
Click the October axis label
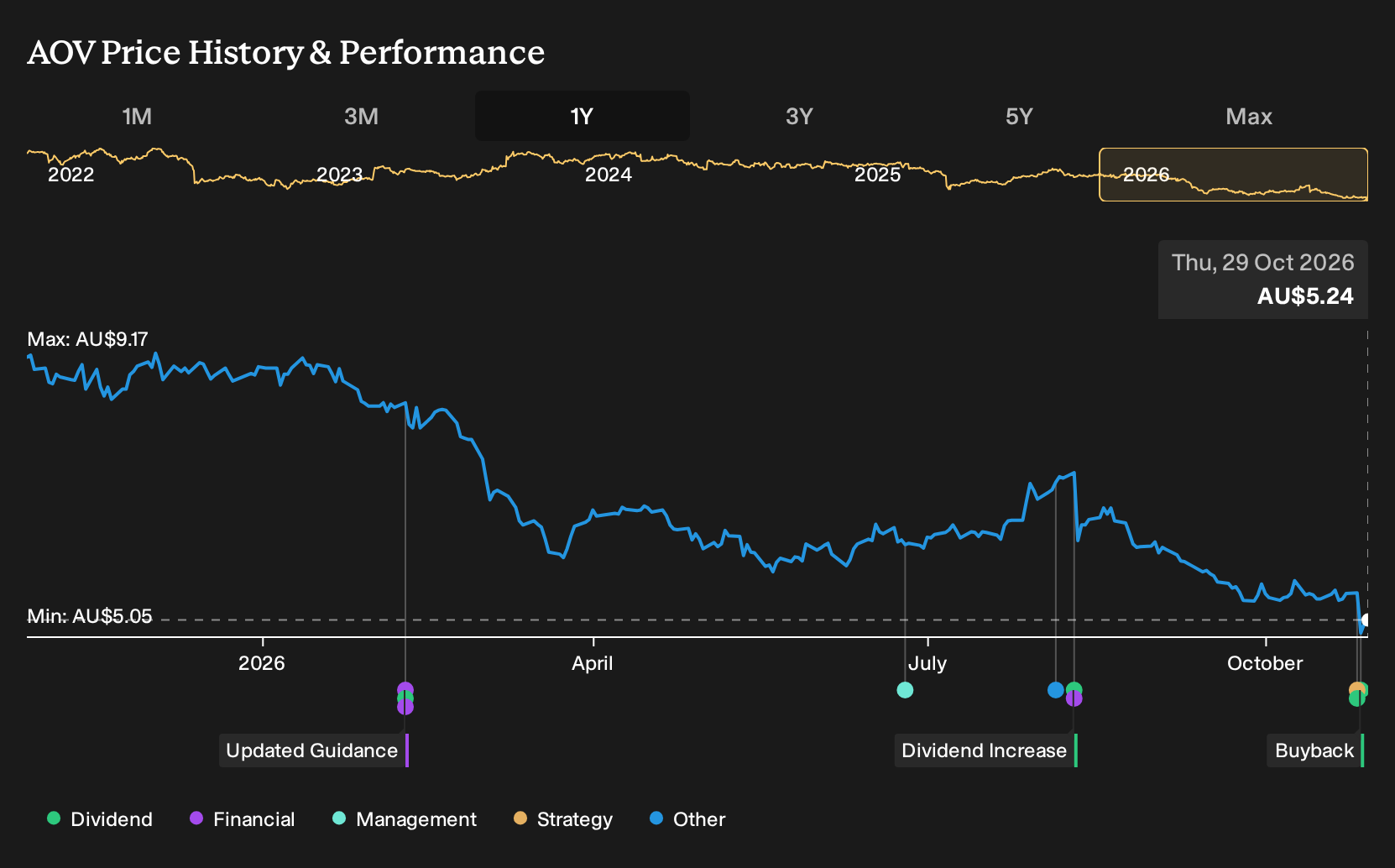(x=1265, y=663)
